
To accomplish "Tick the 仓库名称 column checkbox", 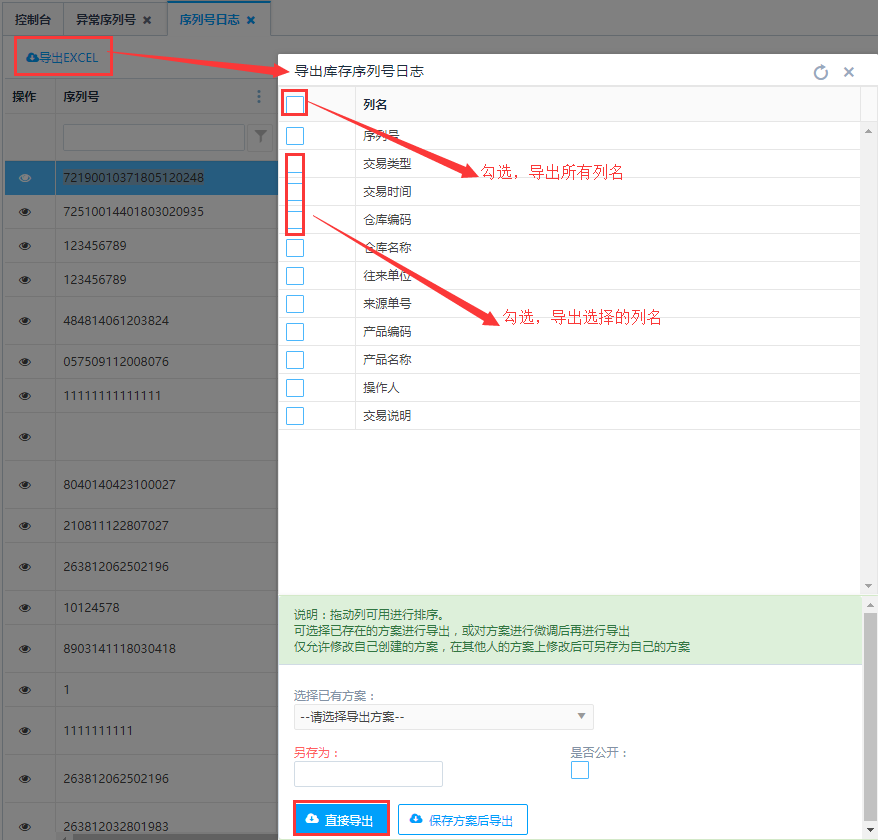I will [x=295, y=248].
